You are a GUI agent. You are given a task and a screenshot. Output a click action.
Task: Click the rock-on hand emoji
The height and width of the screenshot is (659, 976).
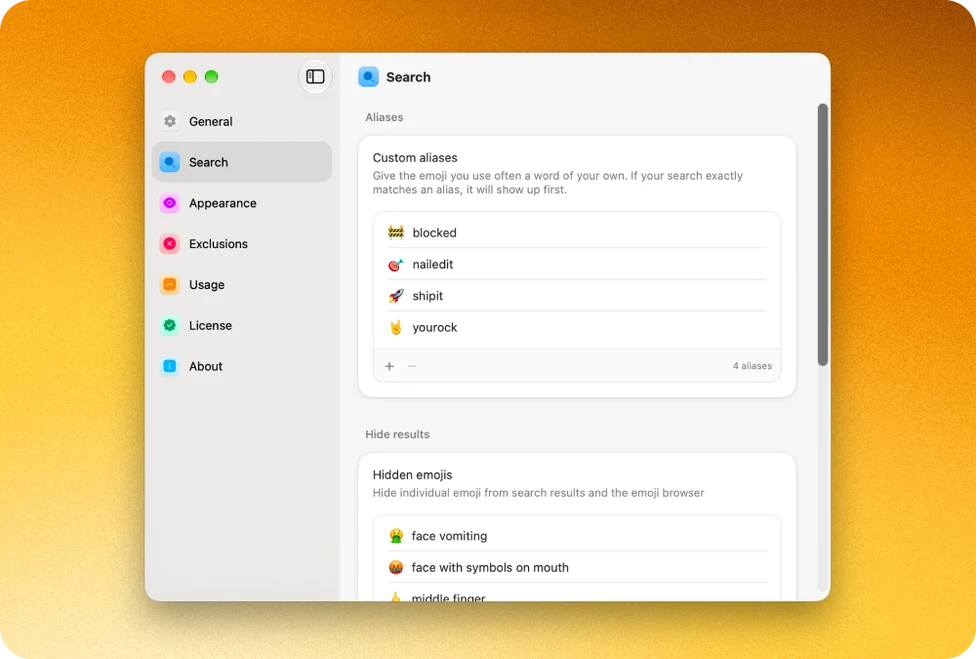click(396, 327)
